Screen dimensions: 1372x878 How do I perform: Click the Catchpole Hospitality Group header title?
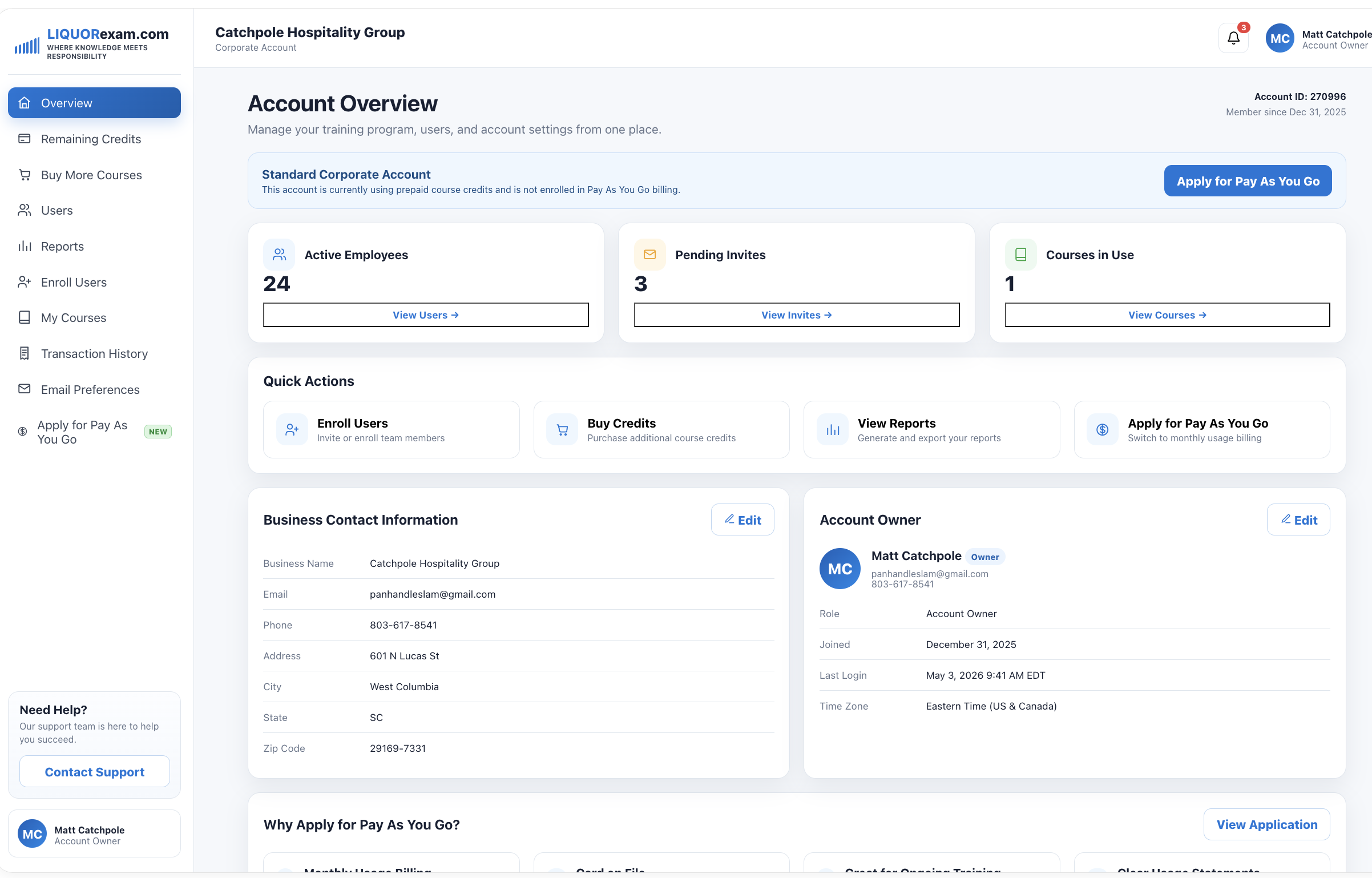(x=310, y=32)
